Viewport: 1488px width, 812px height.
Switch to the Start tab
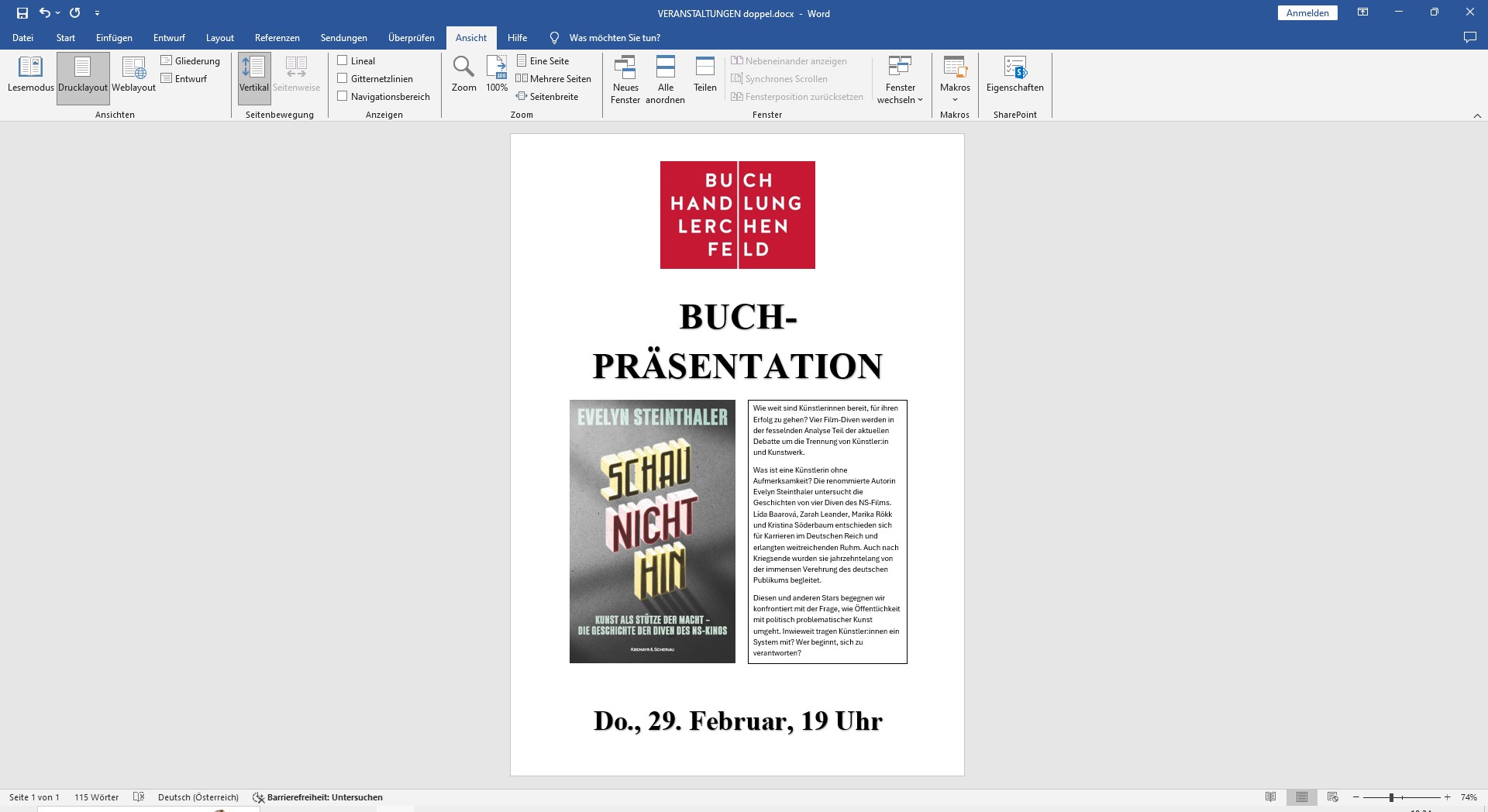66,37
